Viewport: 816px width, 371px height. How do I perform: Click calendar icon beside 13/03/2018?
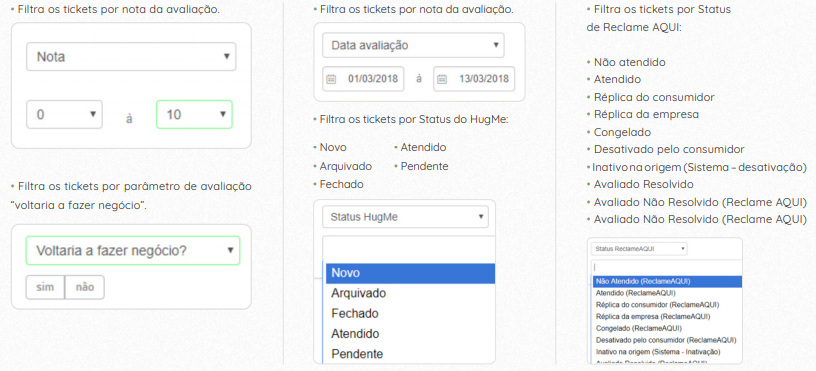tap(442, 80)
